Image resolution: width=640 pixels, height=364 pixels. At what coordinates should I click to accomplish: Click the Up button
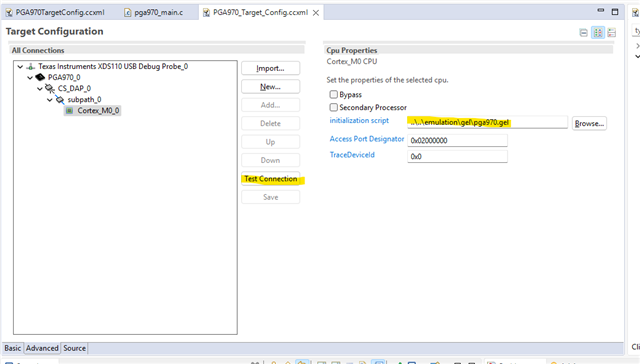click(x=270, y=142)
